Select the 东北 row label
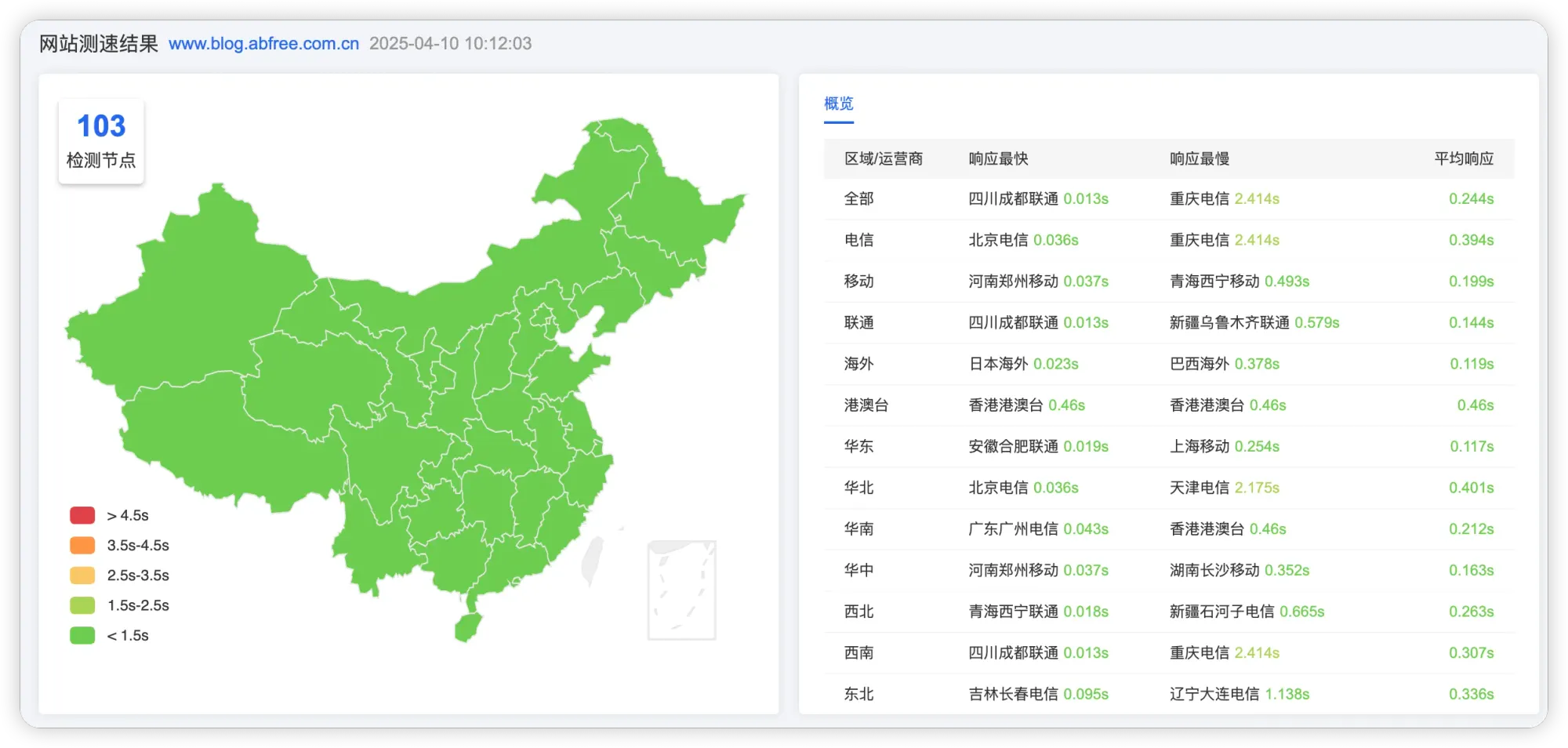 pyautogui.click(x=858, y=694)
